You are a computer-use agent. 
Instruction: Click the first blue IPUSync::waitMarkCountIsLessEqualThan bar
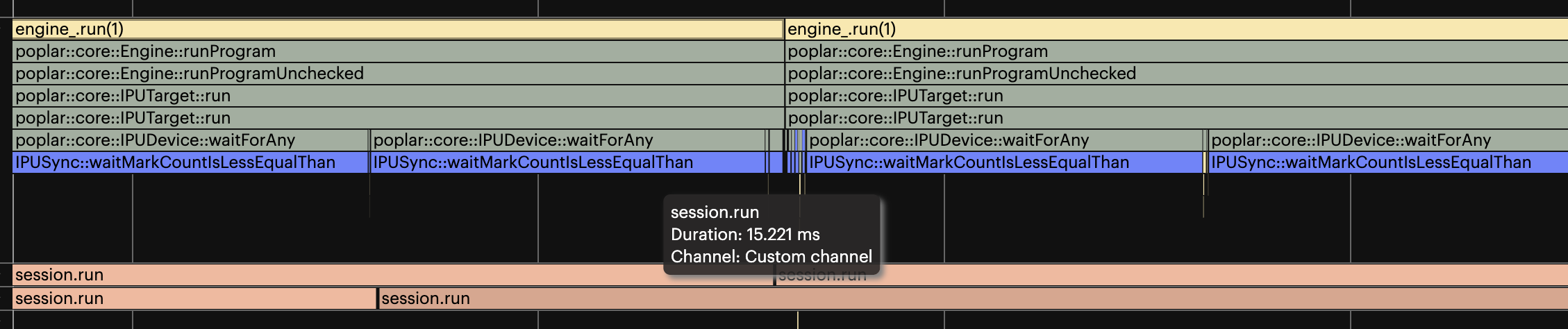[190, 162]
